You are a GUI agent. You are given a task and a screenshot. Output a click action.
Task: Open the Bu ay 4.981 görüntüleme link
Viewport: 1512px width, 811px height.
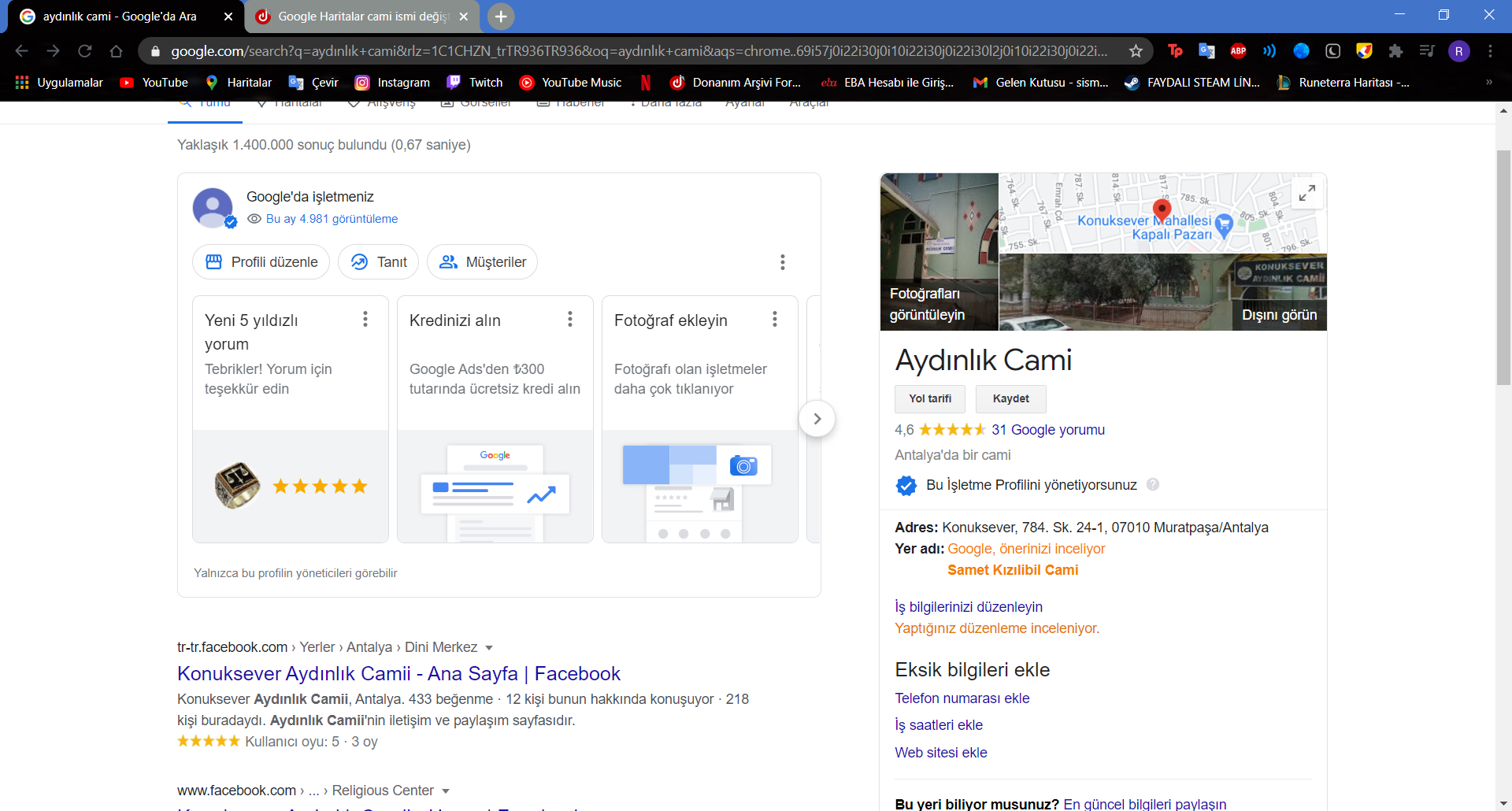[x=332, y=219]
